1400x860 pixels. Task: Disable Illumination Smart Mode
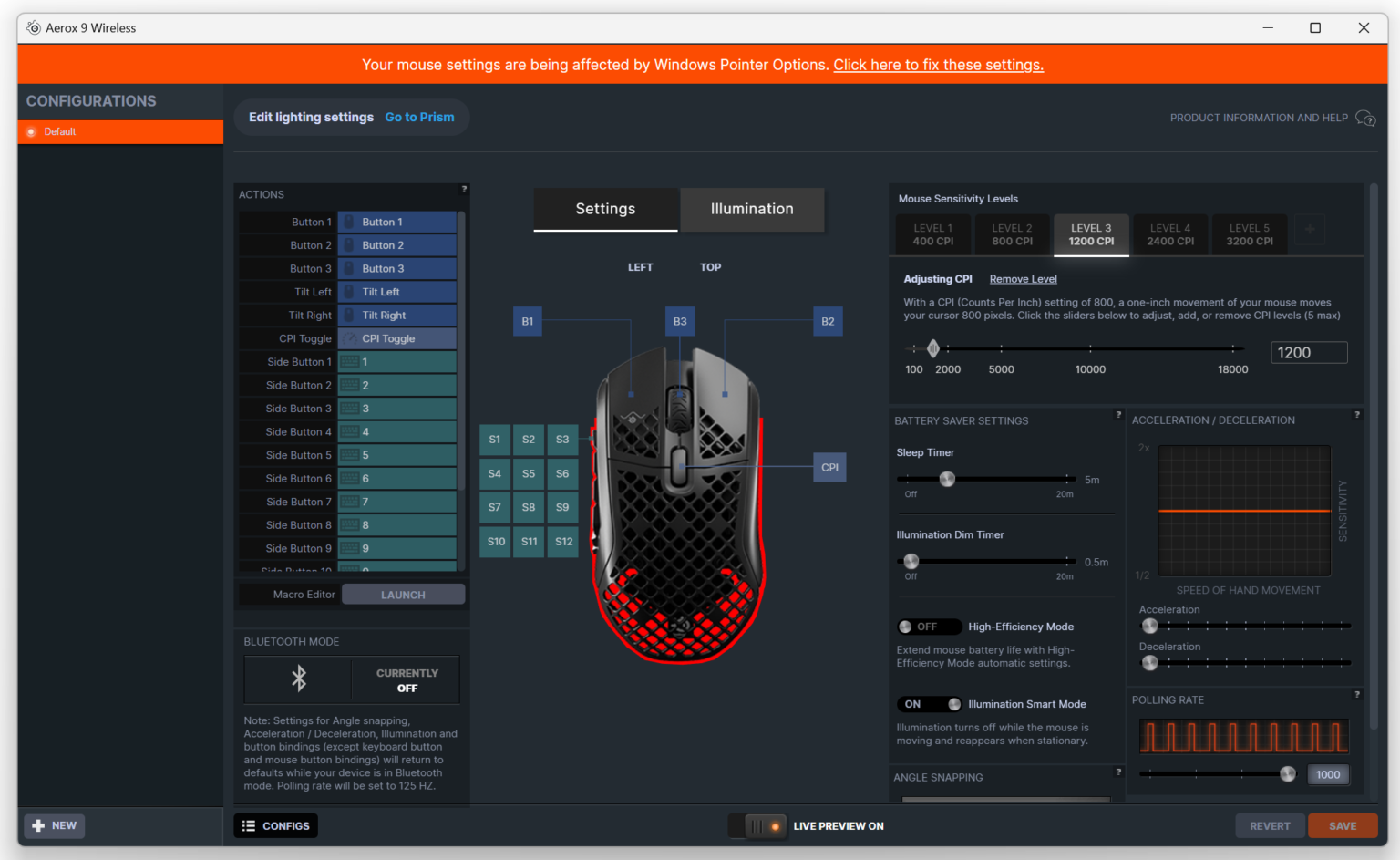(x=929, y=703)
